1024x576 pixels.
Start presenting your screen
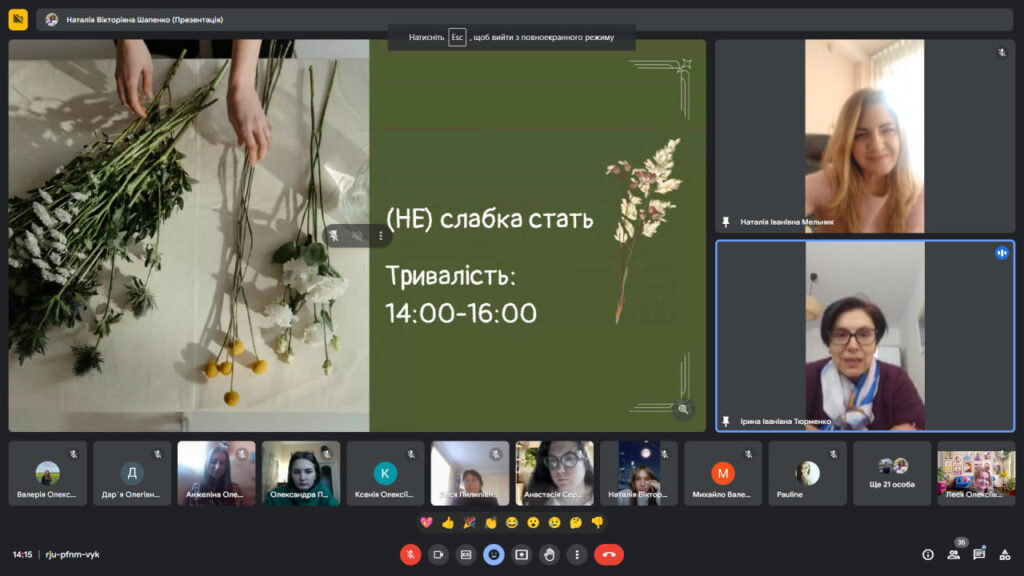click(x=521, y=554)
